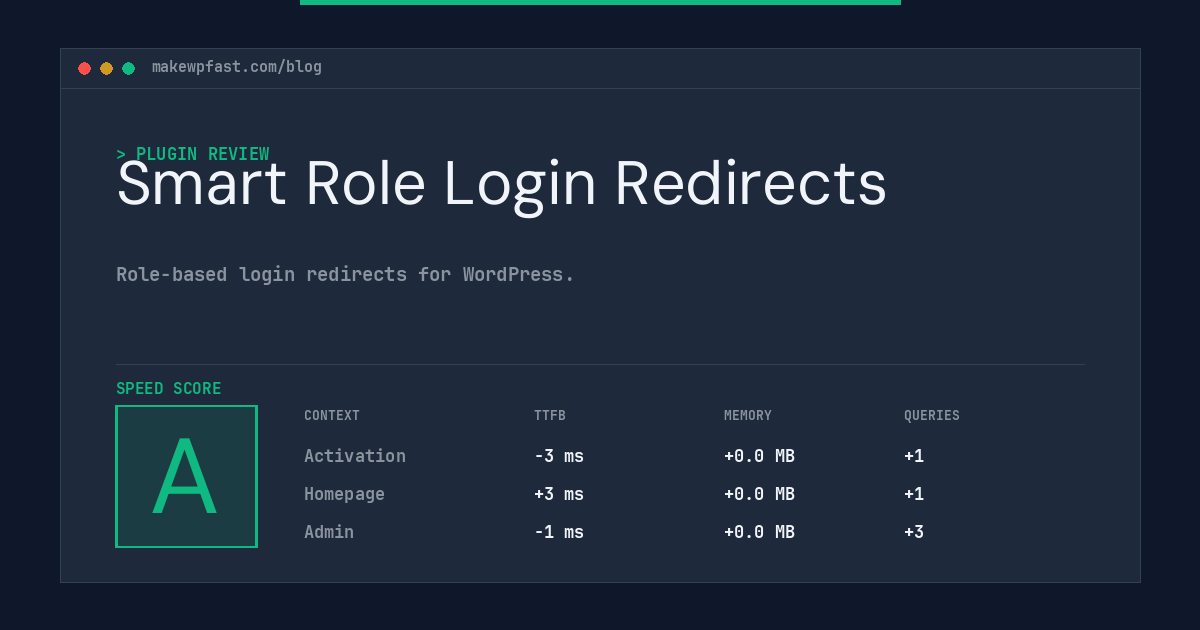
Task: Click the 'Role-based login redirects for WordPress.' subtitle
Action: (x=345, y=274)
